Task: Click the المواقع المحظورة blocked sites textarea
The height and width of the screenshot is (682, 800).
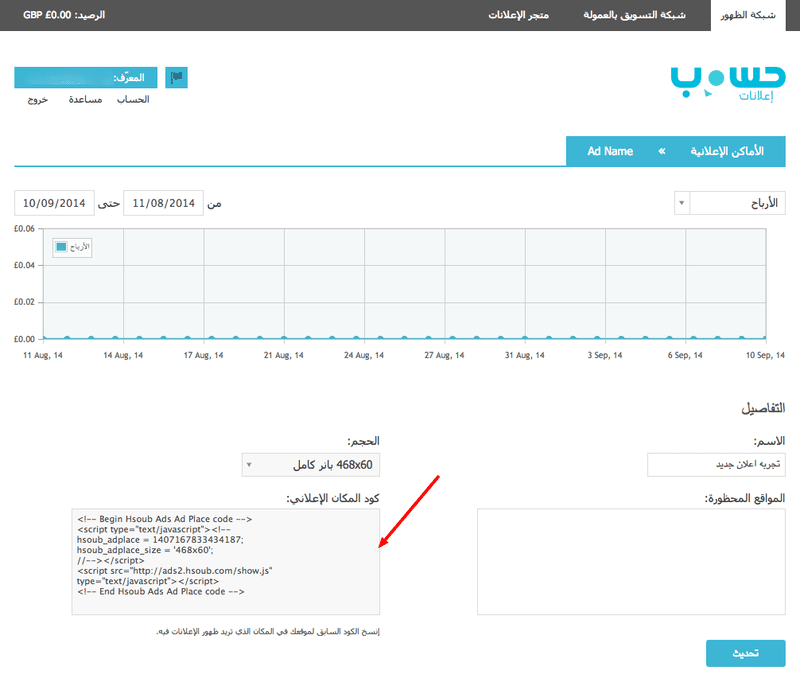Action: (631, 562)
